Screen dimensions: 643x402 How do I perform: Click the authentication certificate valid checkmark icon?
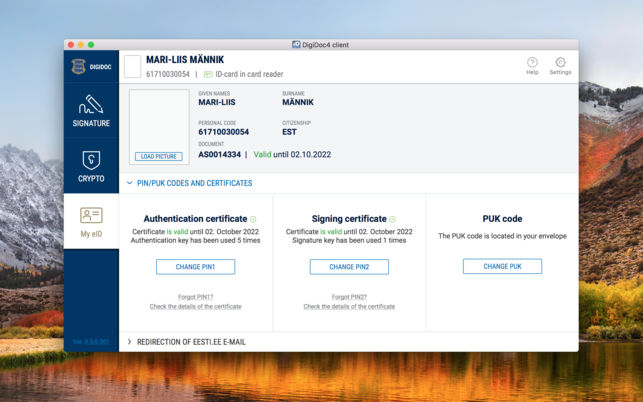click(253, 219)
